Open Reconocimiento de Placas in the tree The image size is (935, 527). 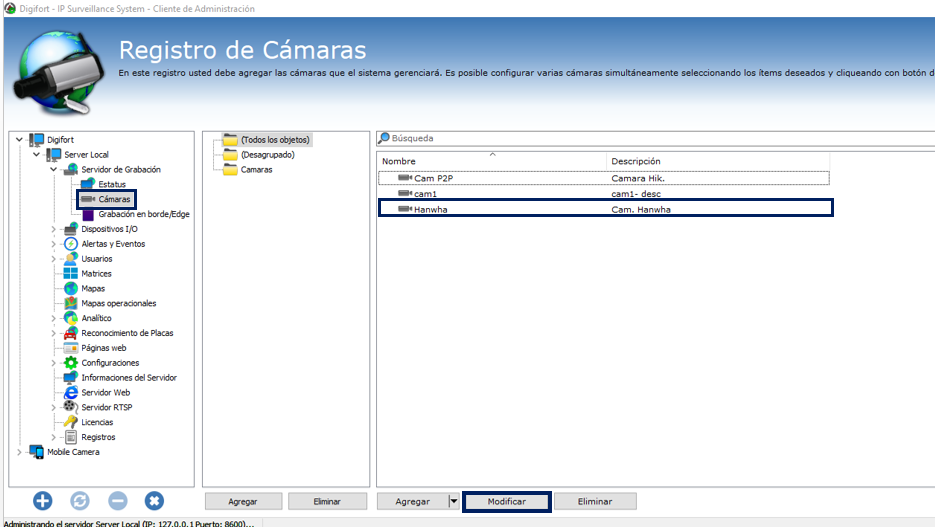(127, 333)
